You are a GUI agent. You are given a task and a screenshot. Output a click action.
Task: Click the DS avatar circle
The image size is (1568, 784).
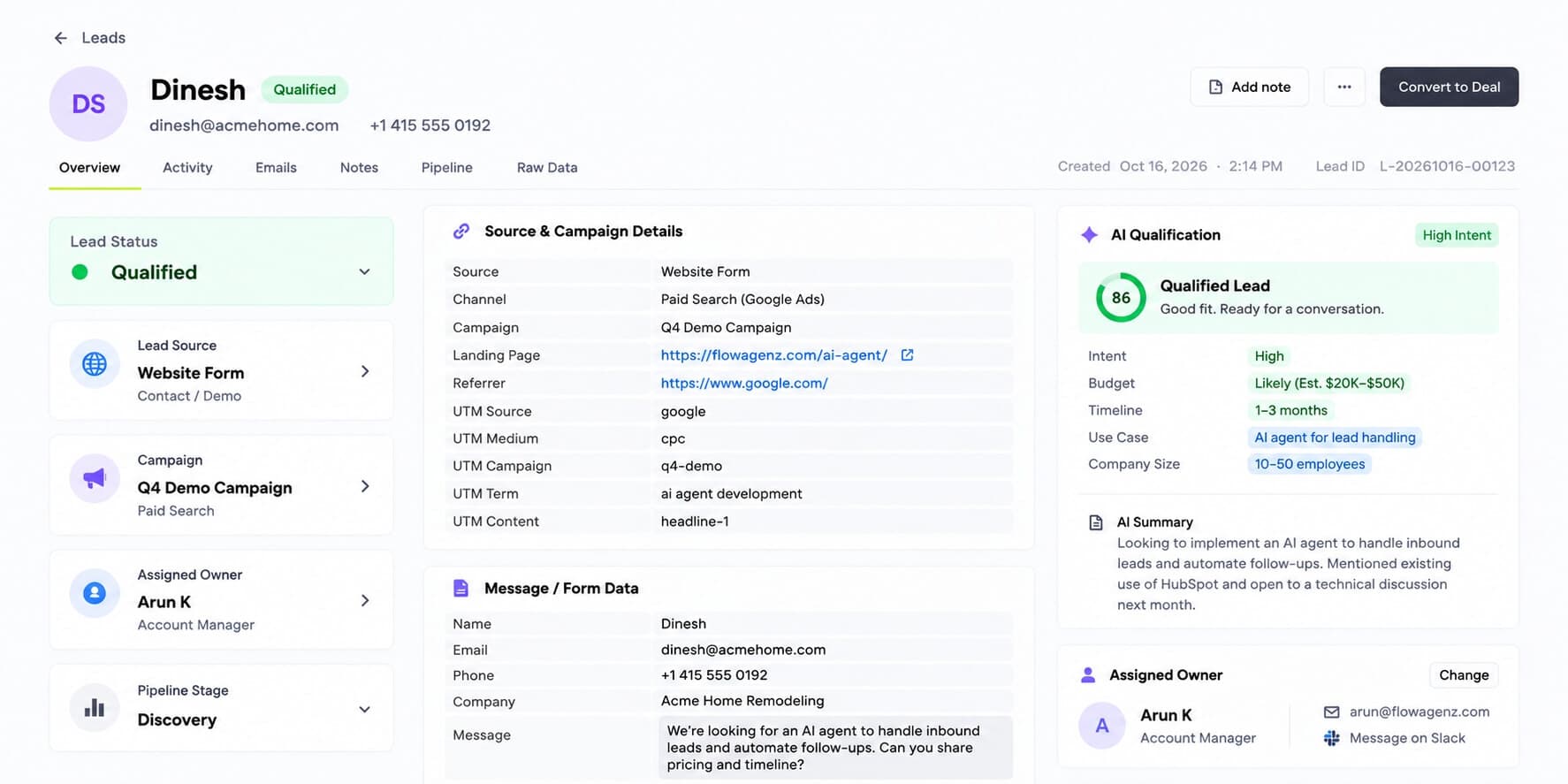(x=88, y=104)
